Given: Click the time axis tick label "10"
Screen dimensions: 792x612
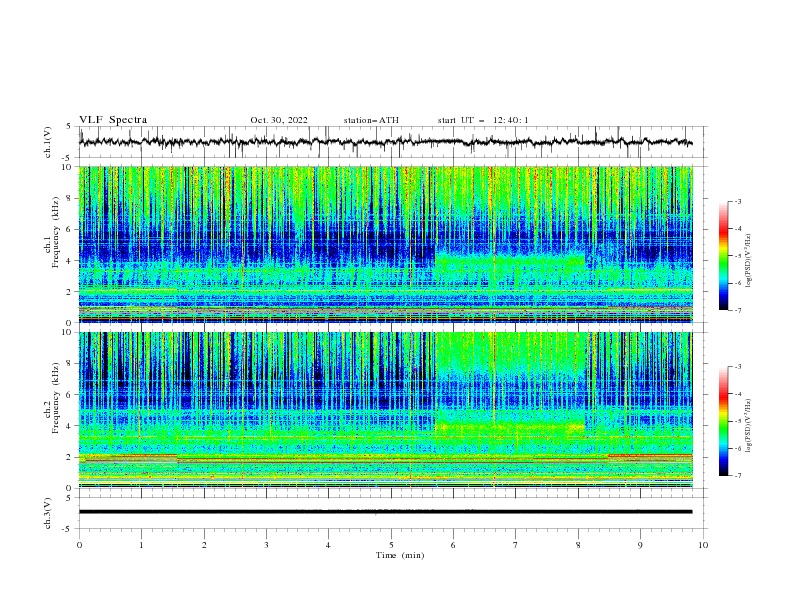Looking at the screenshot, I should click(703, 545).
